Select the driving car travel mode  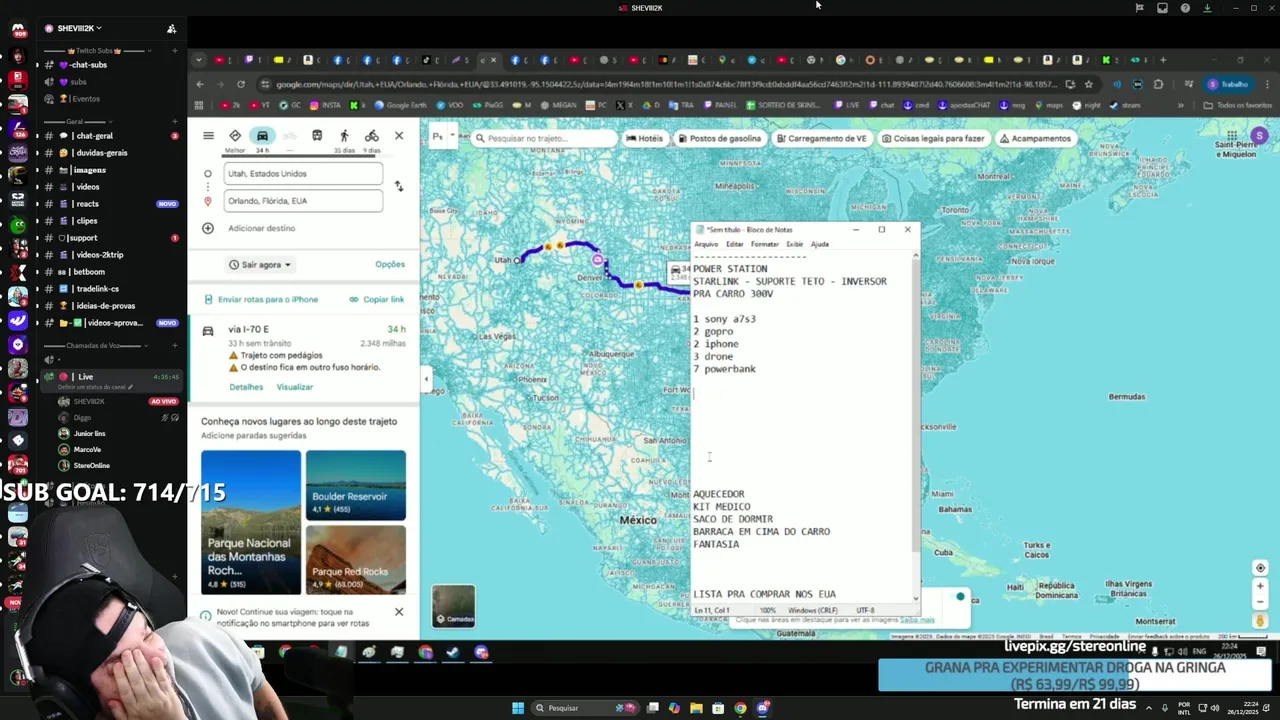click(x=262, y=136)
